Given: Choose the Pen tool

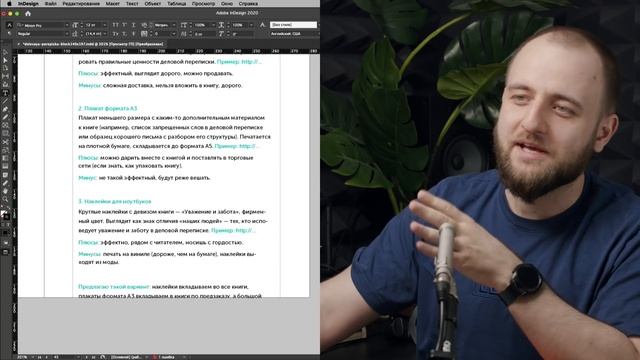Looking at the screenshot, I should (5, 109).
